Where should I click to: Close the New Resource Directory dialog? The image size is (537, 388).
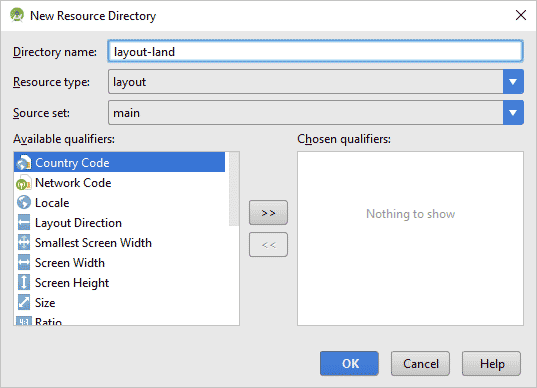pos(521,15)
